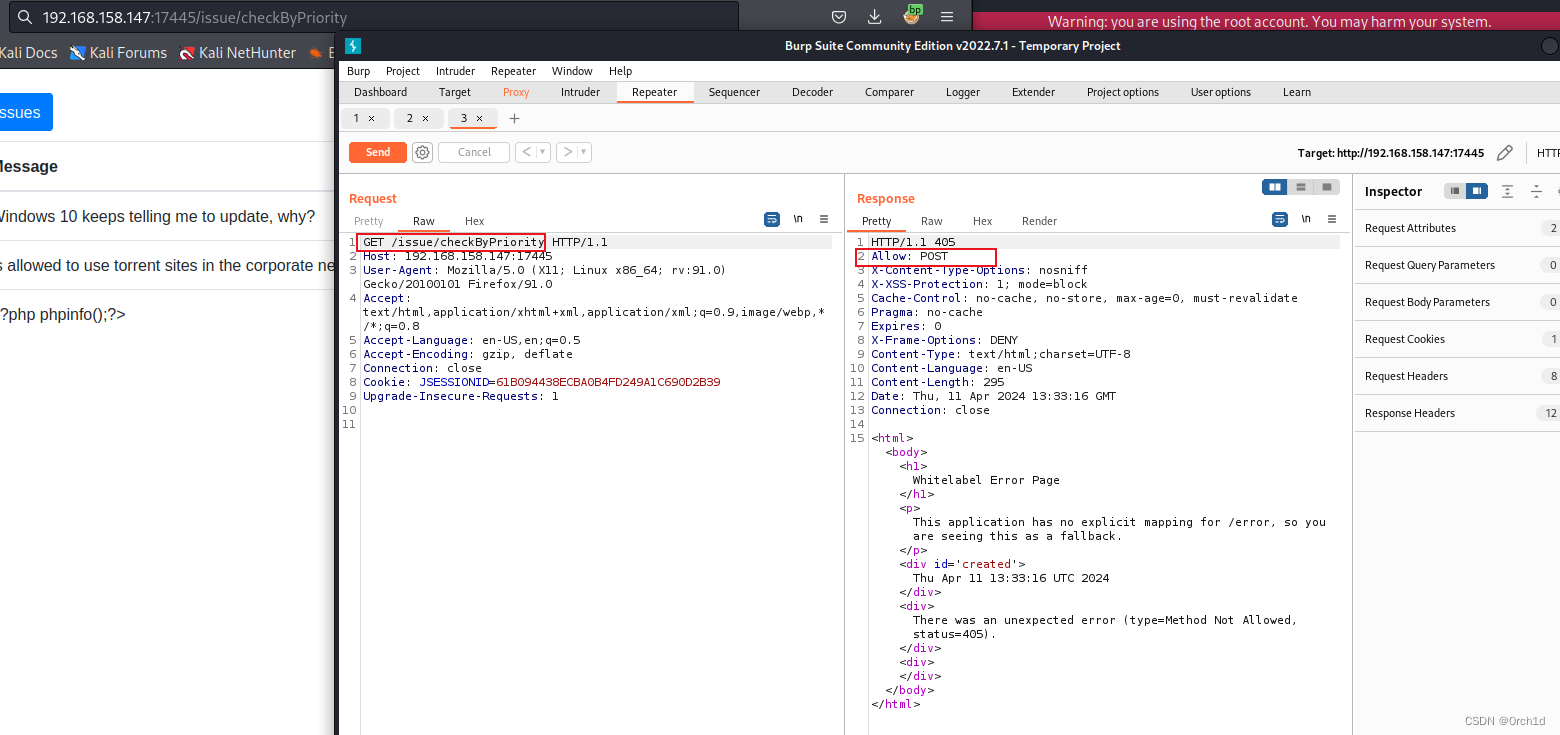Expand all Inspector sections icon

[1508, 191]
